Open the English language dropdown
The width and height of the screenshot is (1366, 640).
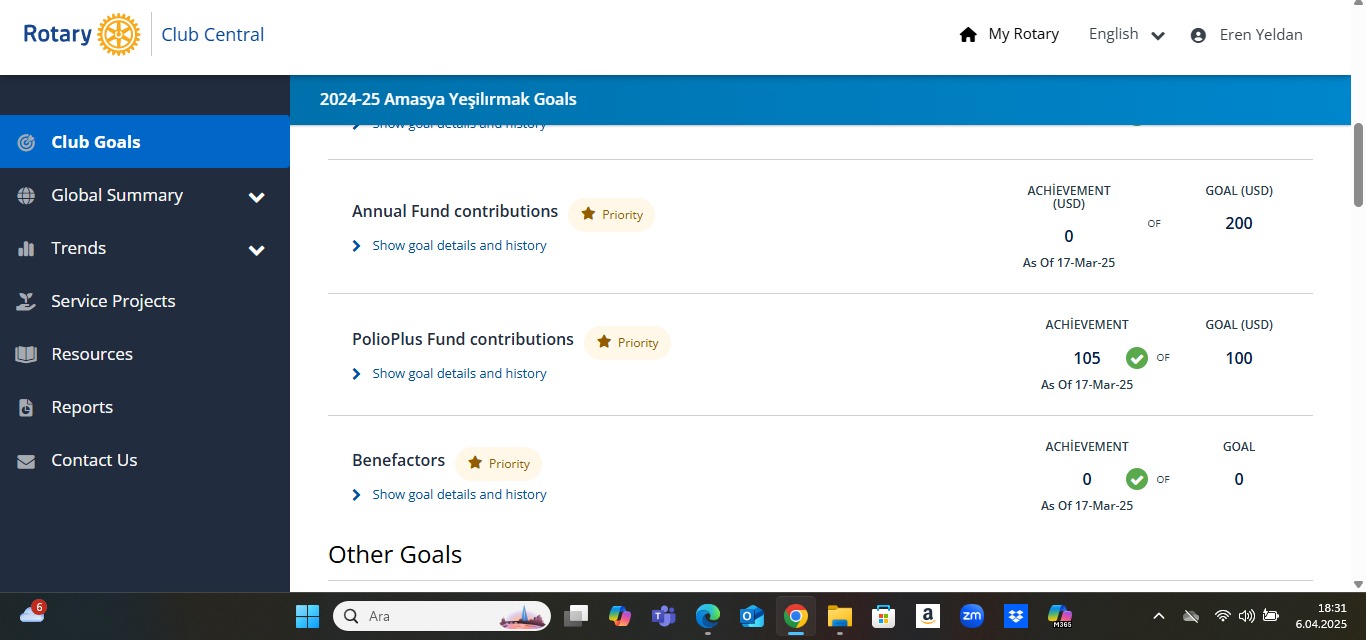pos(1127,35)
